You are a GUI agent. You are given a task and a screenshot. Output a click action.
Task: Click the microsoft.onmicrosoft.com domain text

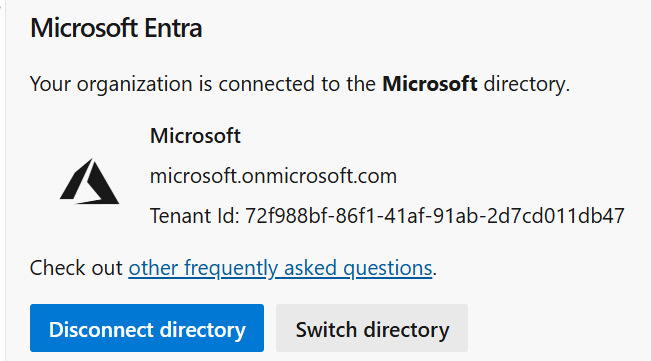273,176
